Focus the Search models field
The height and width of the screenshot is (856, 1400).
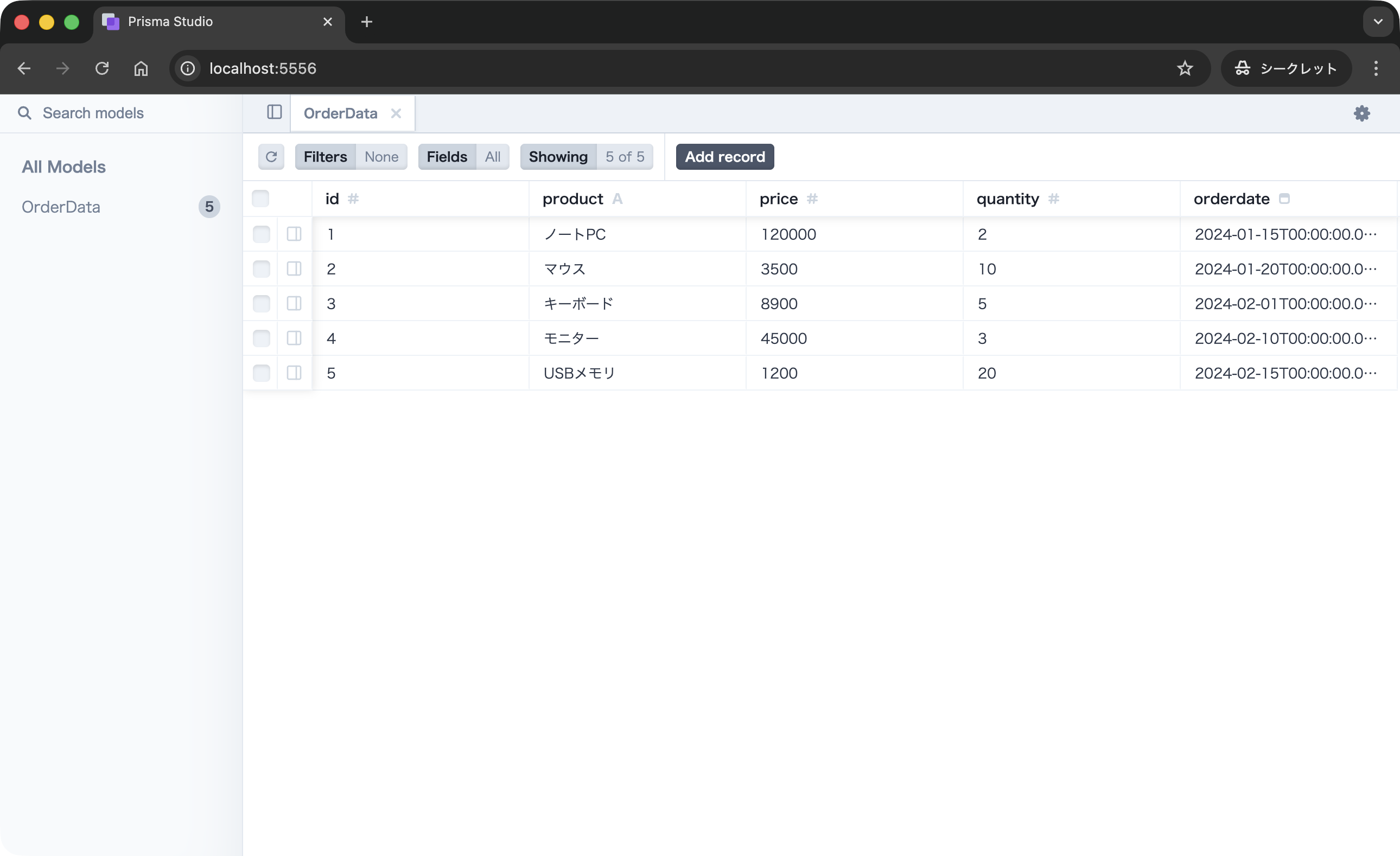click(x=125, y=113)
